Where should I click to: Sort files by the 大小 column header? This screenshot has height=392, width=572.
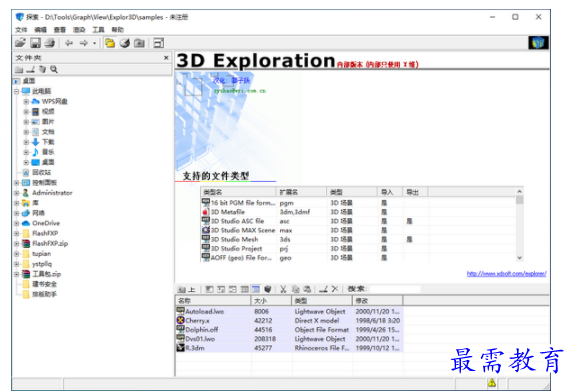coord(271,300)
